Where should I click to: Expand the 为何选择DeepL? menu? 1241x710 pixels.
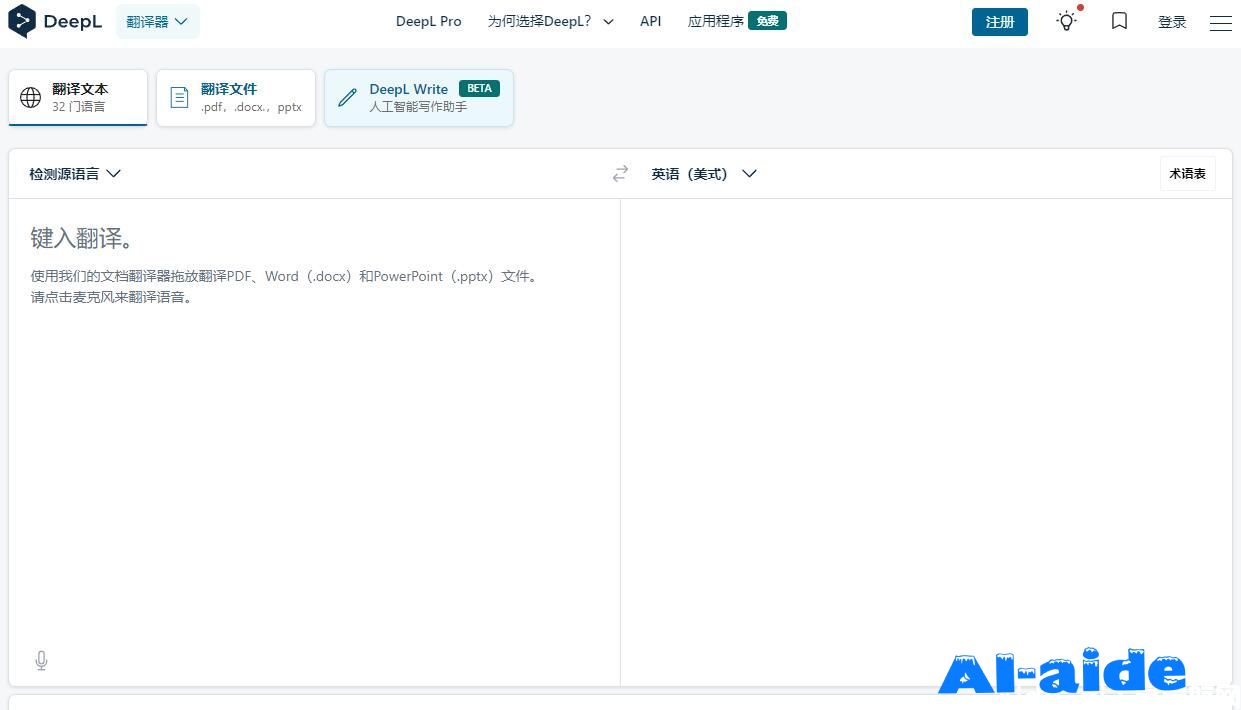(x=550, y=21)
